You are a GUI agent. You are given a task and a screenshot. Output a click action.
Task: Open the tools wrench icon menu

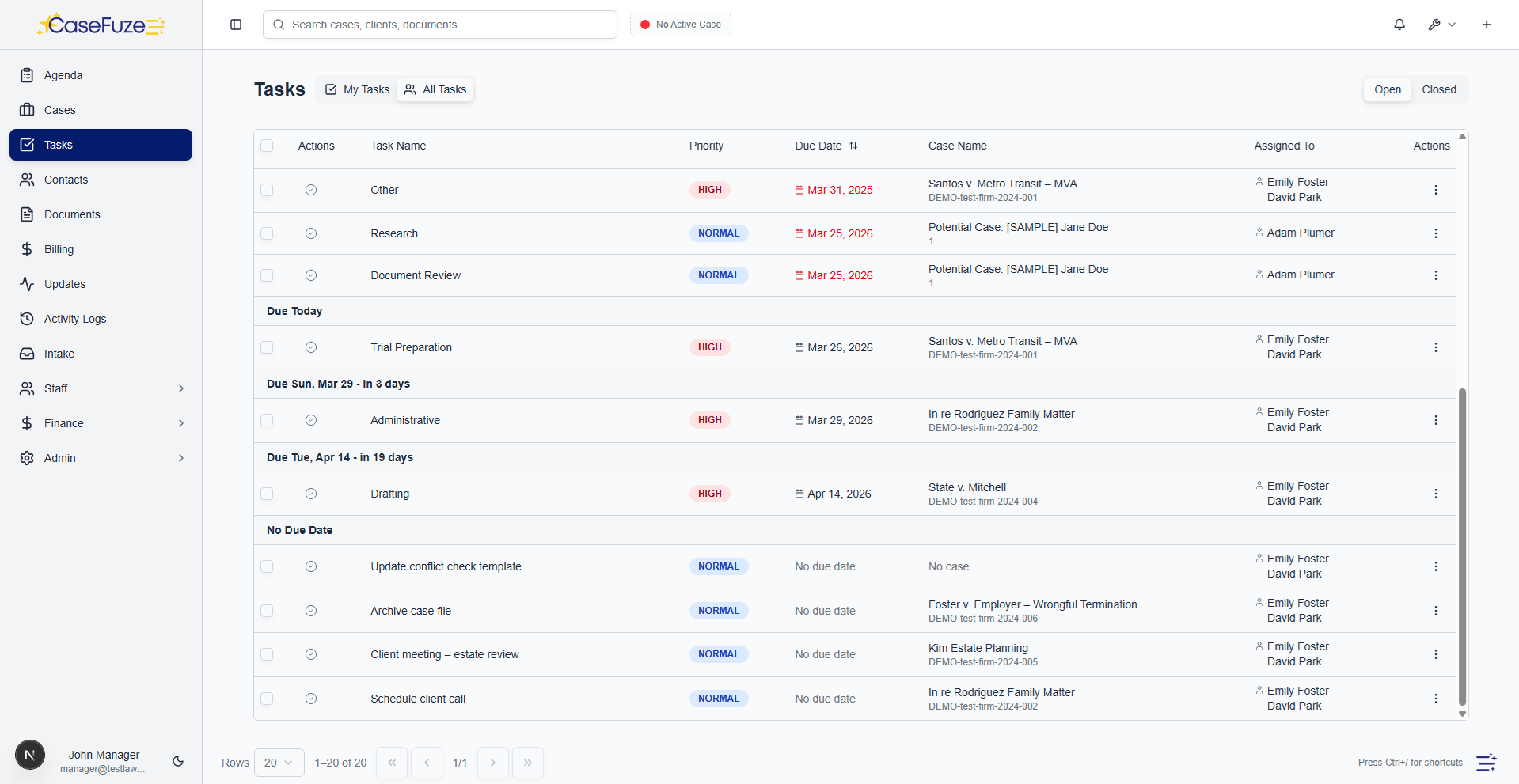pyautogui.click(x=1441, y=25)
